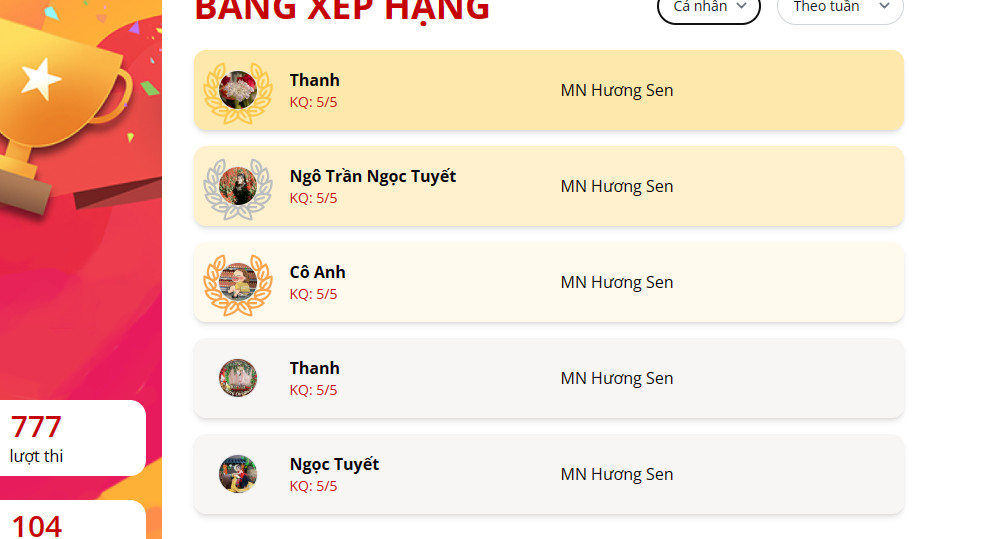Click the white star on the trophy
1002x539 pixels.
coord(42,79)
